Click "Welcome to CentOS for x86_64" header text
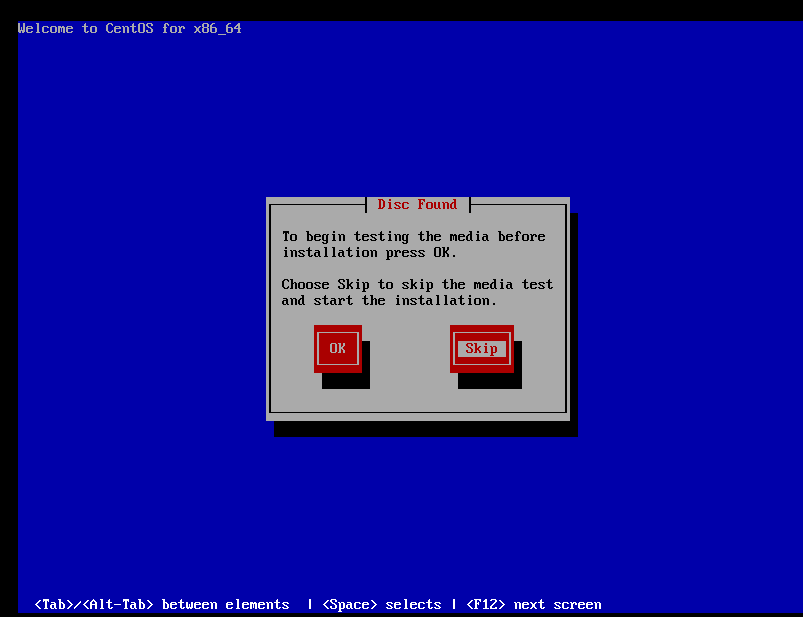803x617 pixels. coord(130,29)
